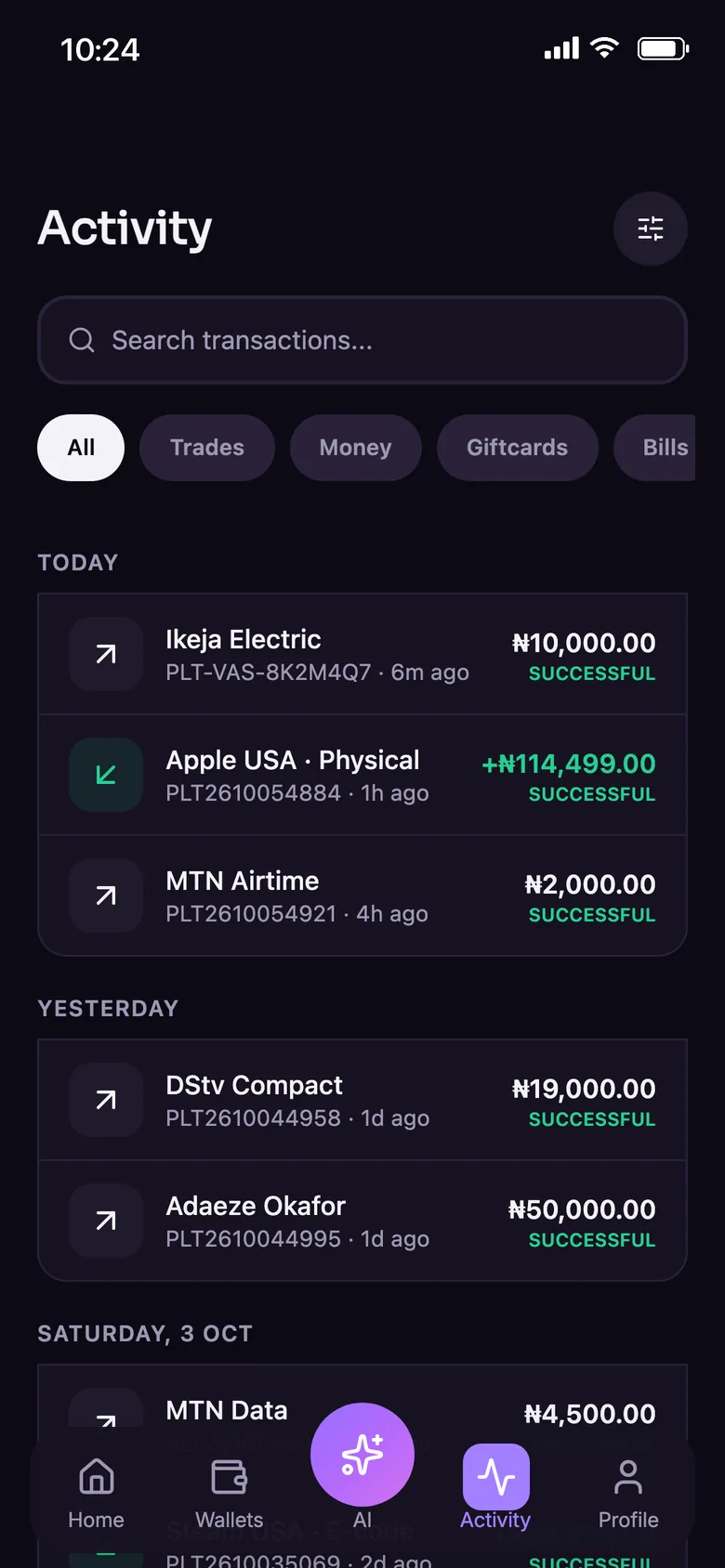Open Adaeze Okafor transfer entry

362,1221
